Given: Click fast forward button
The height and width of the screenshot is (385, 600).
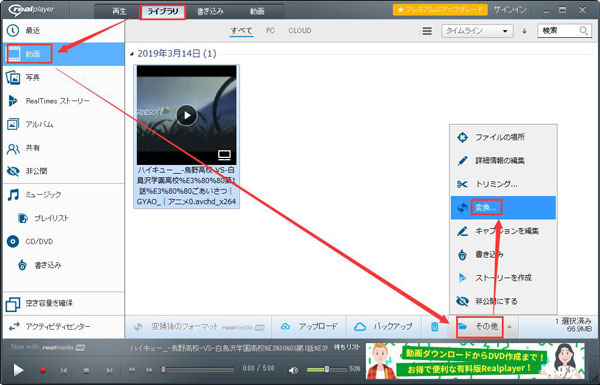Looking at the screenshot, I should click(149, 370).
